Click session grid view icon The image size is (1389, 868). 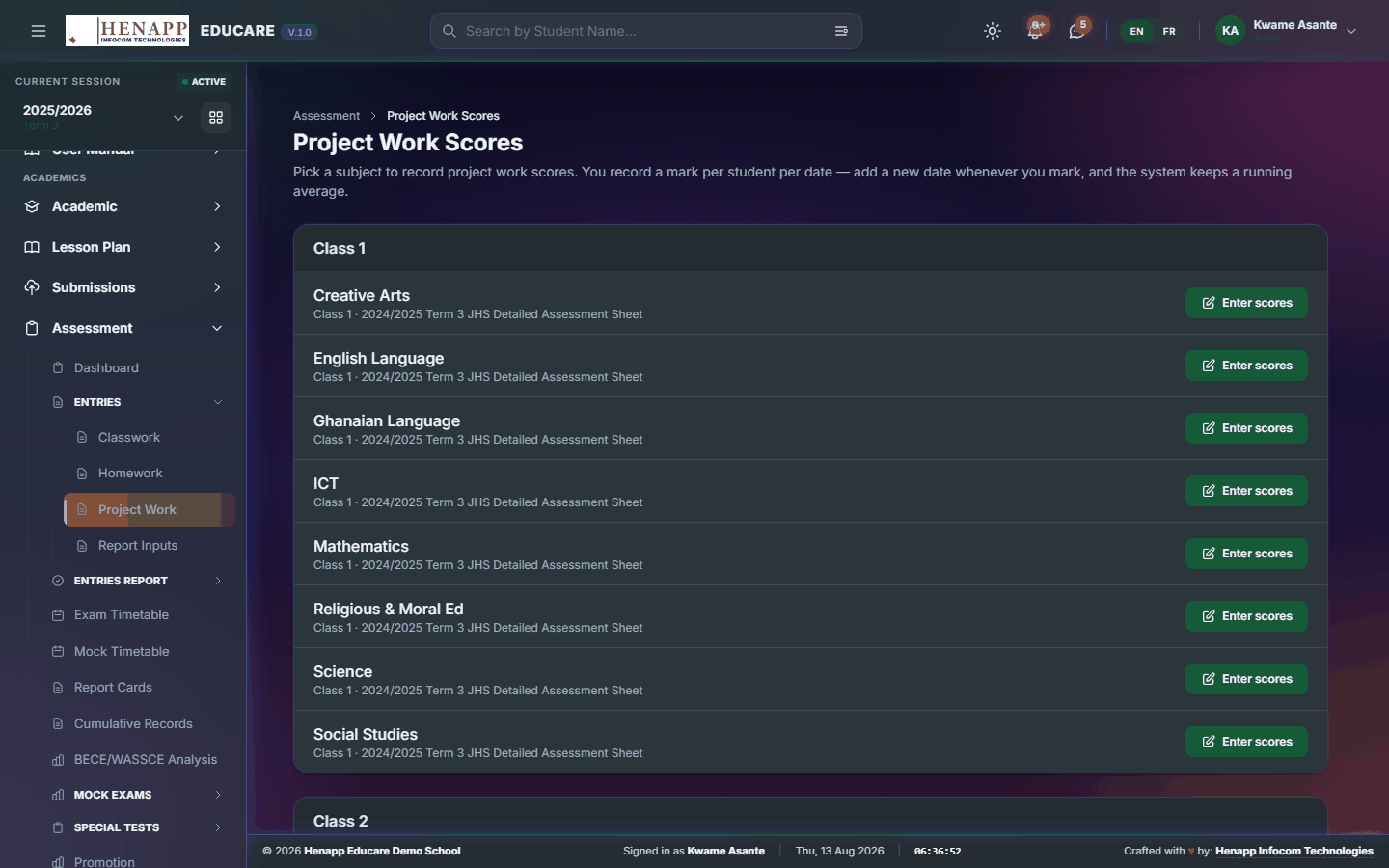coord(216,118)
